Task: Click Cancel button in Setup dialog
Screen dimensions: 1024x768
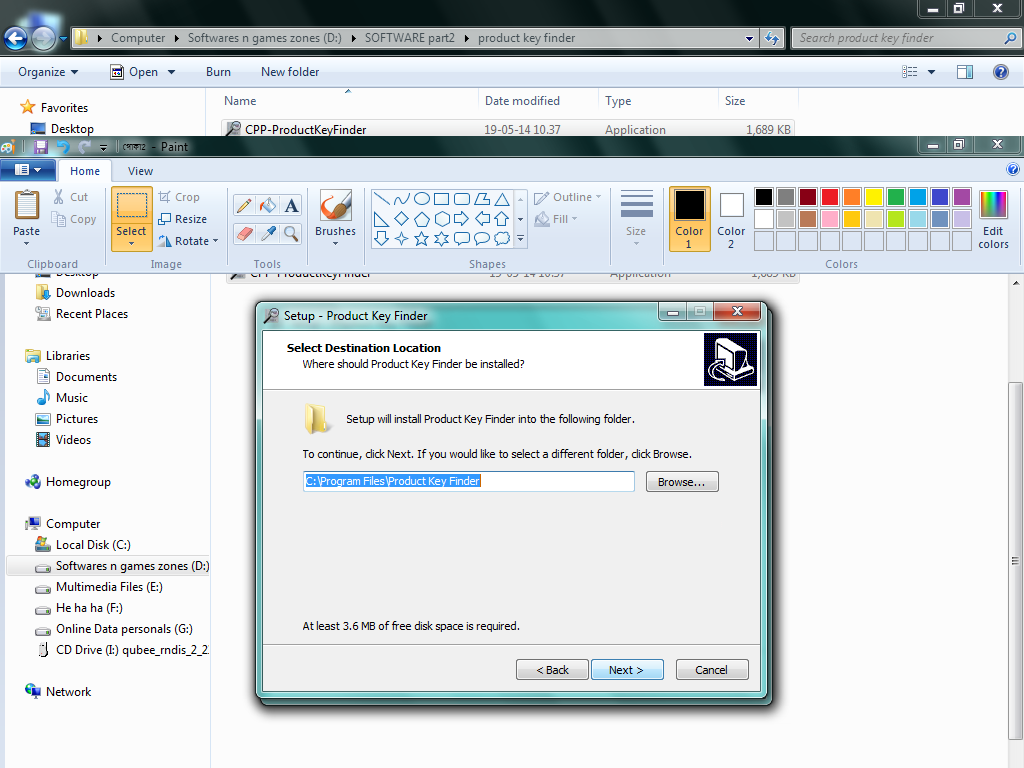Action: 712,670
